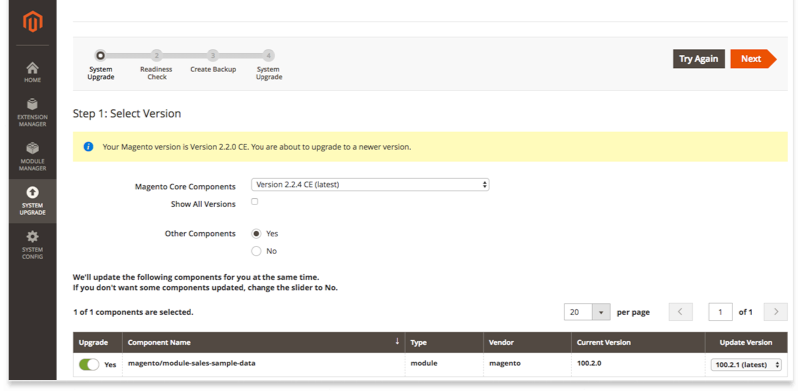Open Update Version dropdown 100.2.1 (latest)
The height and width of the screenshot is (392, 798).
[746, 365]
